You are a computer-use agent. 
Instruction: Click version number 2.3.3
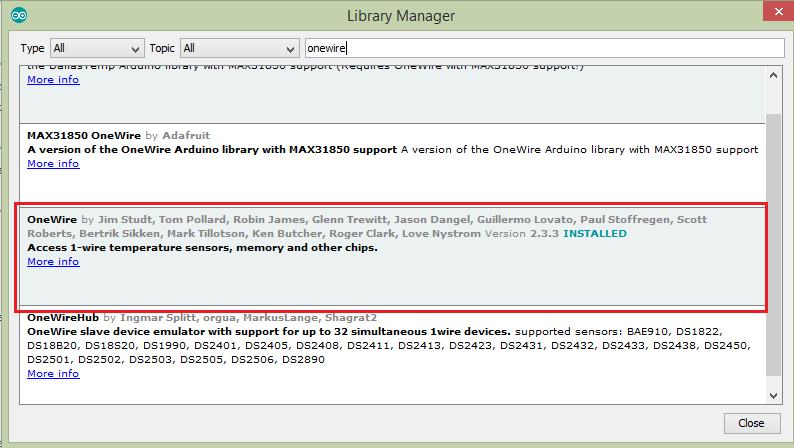coord(544,234)
